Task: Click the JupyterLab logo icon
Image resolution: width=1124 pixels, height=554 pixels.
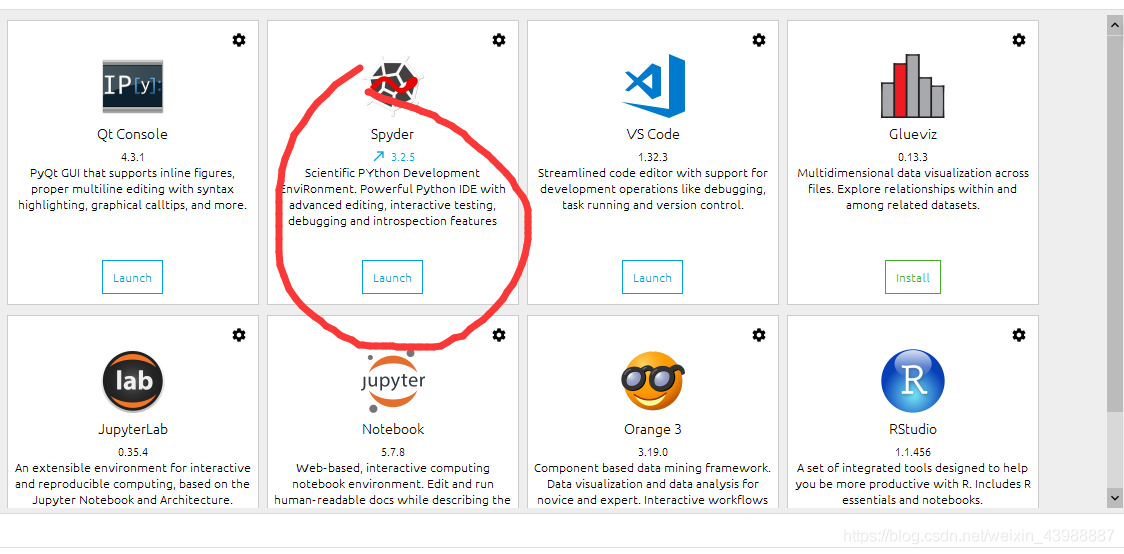Action: tap(133, 381)
